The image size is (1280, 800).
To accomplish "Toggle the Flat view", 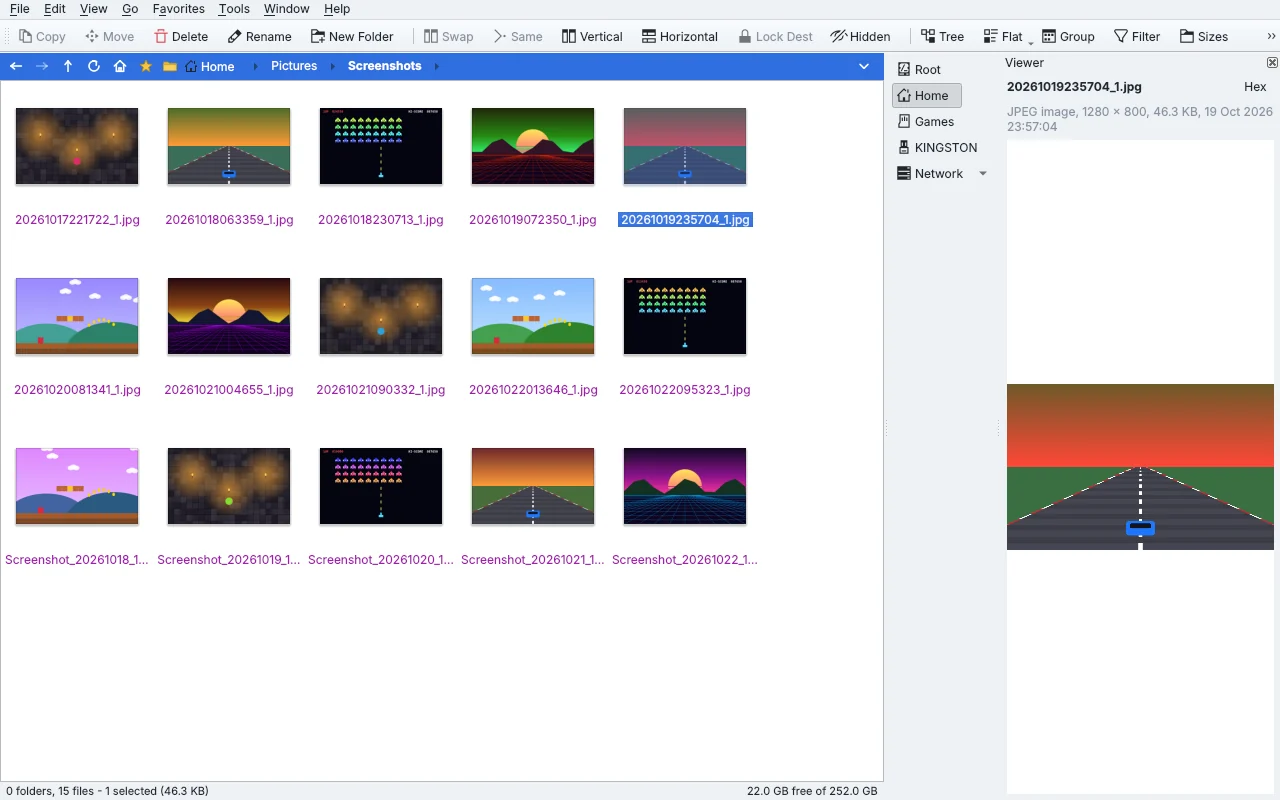I will pyautogui.click(x=1003, y=36).
